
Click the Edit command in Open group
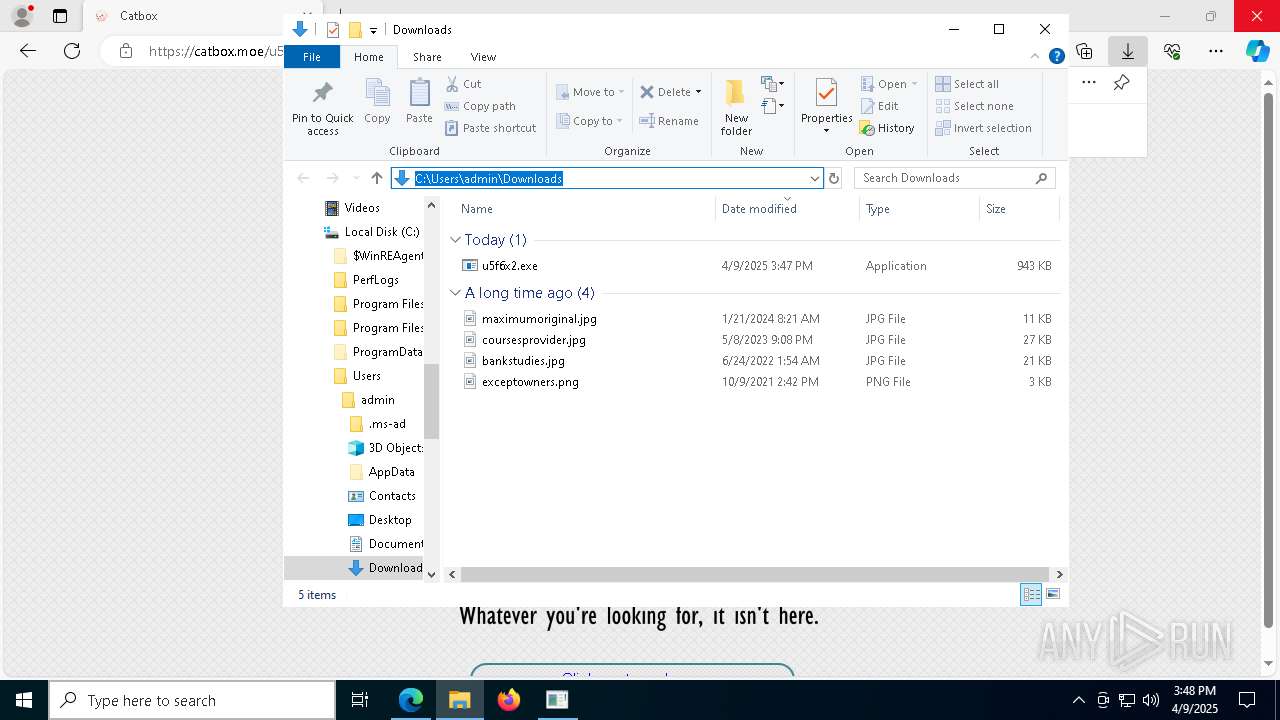coord(879,106)
